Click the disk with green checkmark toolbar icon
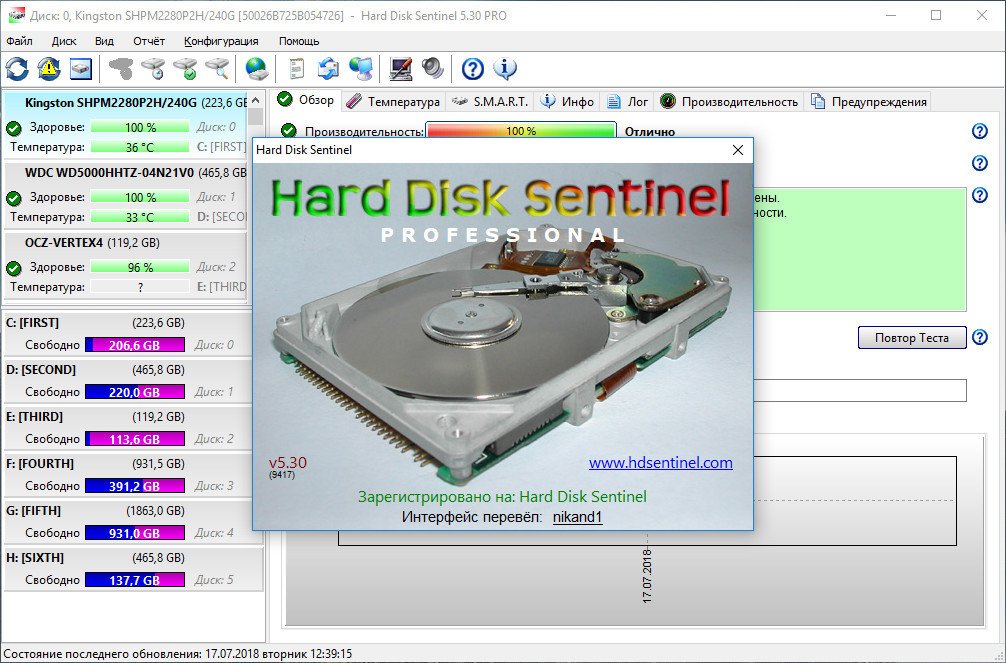This screenshot has width=1006, height=663. click(186, 69)
